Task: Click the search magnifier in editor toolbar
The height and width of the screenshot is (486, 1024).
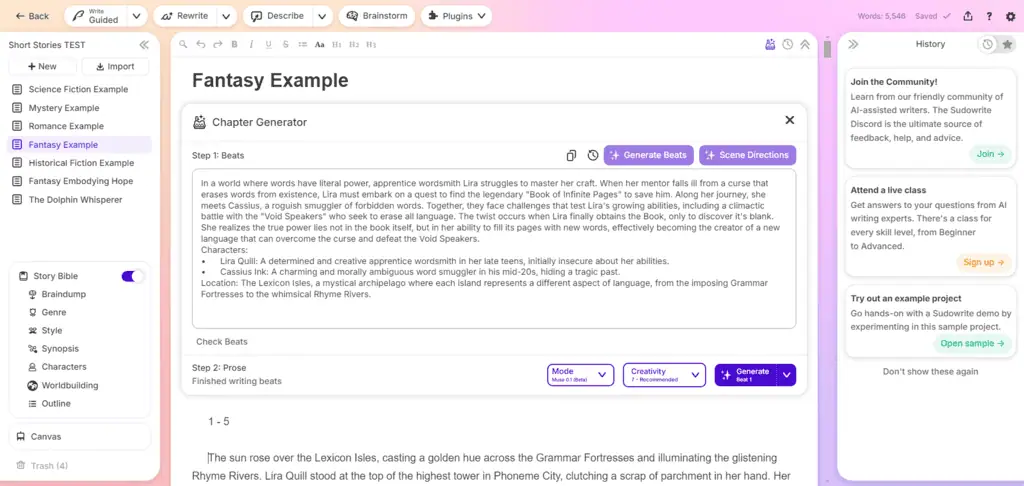Action: (x=183, y=44)
